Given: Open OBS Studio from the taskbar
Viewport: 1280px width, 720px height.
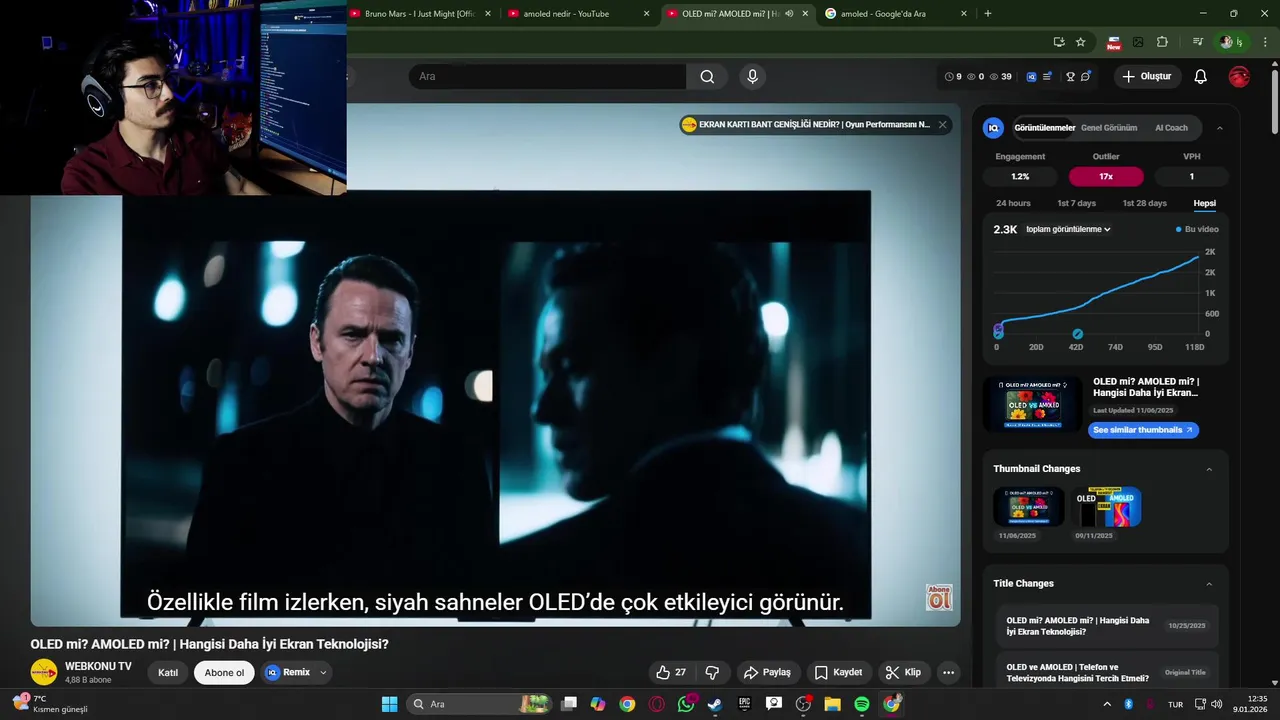Looking at the screenshot, I should pos(803,704).
